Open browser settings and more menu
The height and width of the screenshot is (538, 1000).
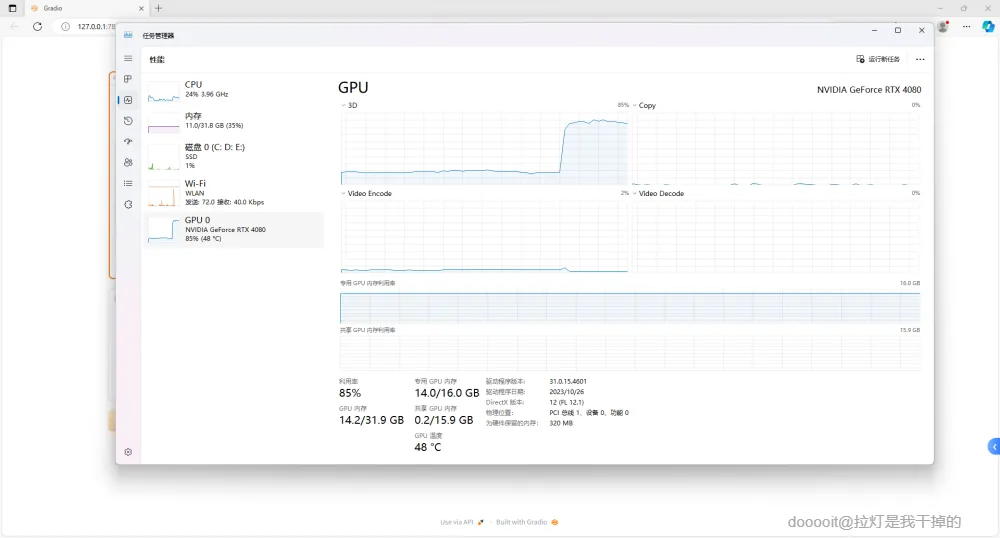pyautogui.click(x=966, y=27)
